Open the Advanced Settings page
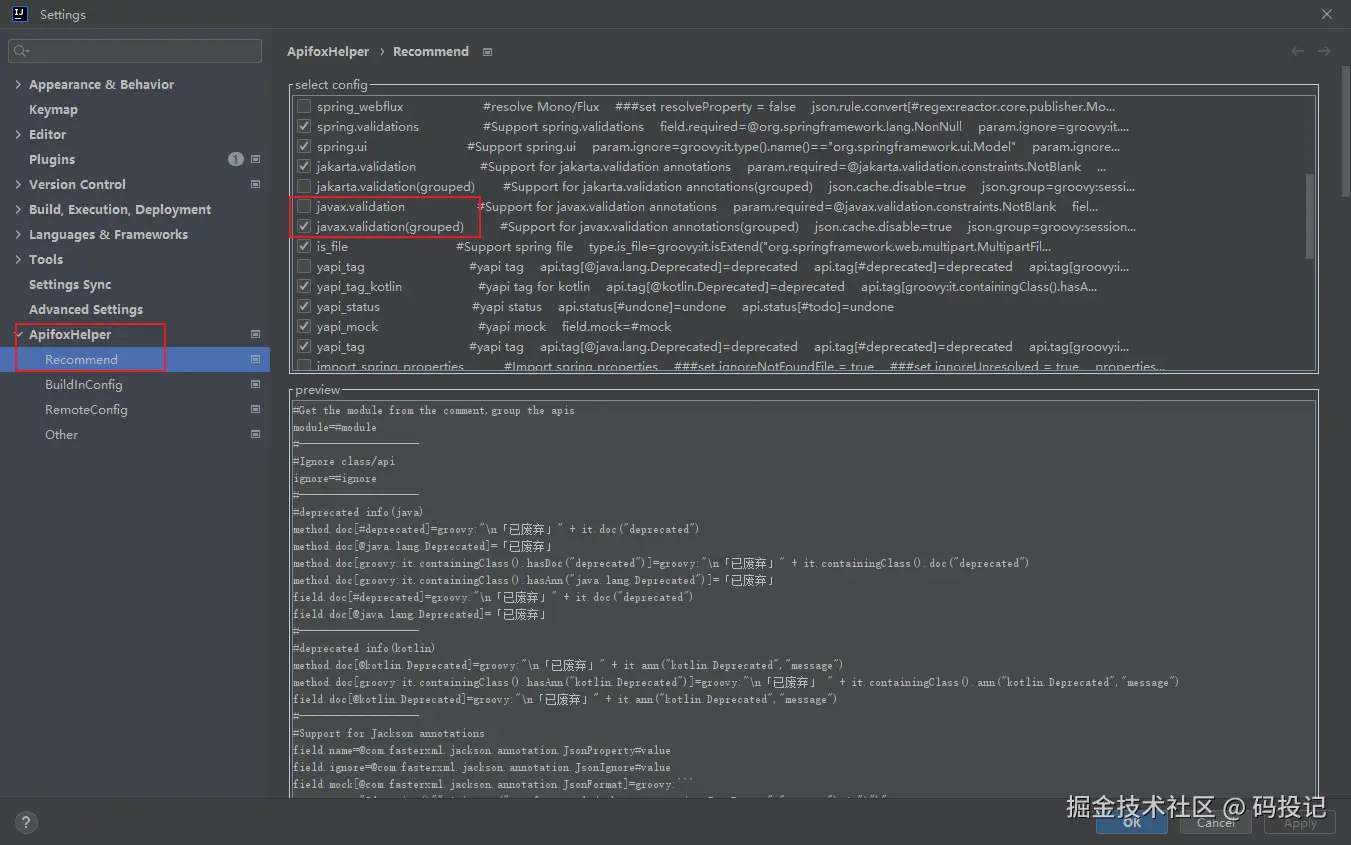 coord(86,309)
